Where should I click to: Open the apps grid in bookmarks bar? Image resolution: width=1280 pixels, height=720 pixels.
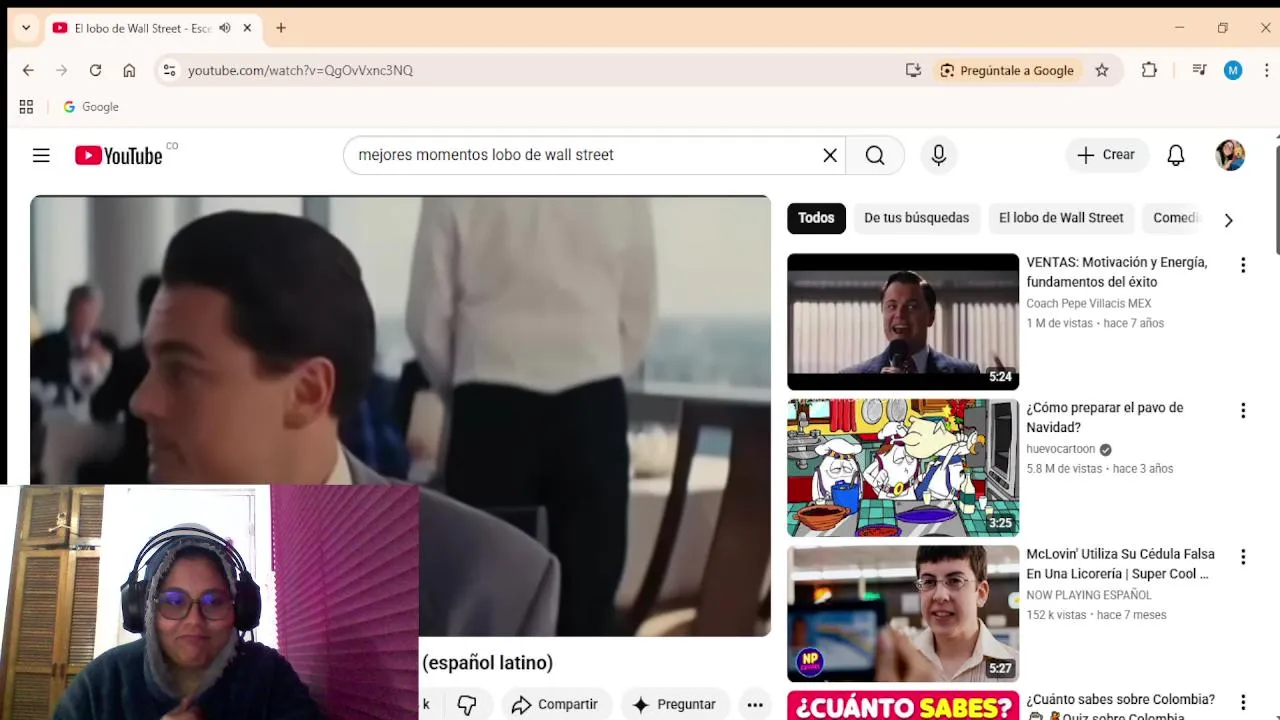[26, 107]
